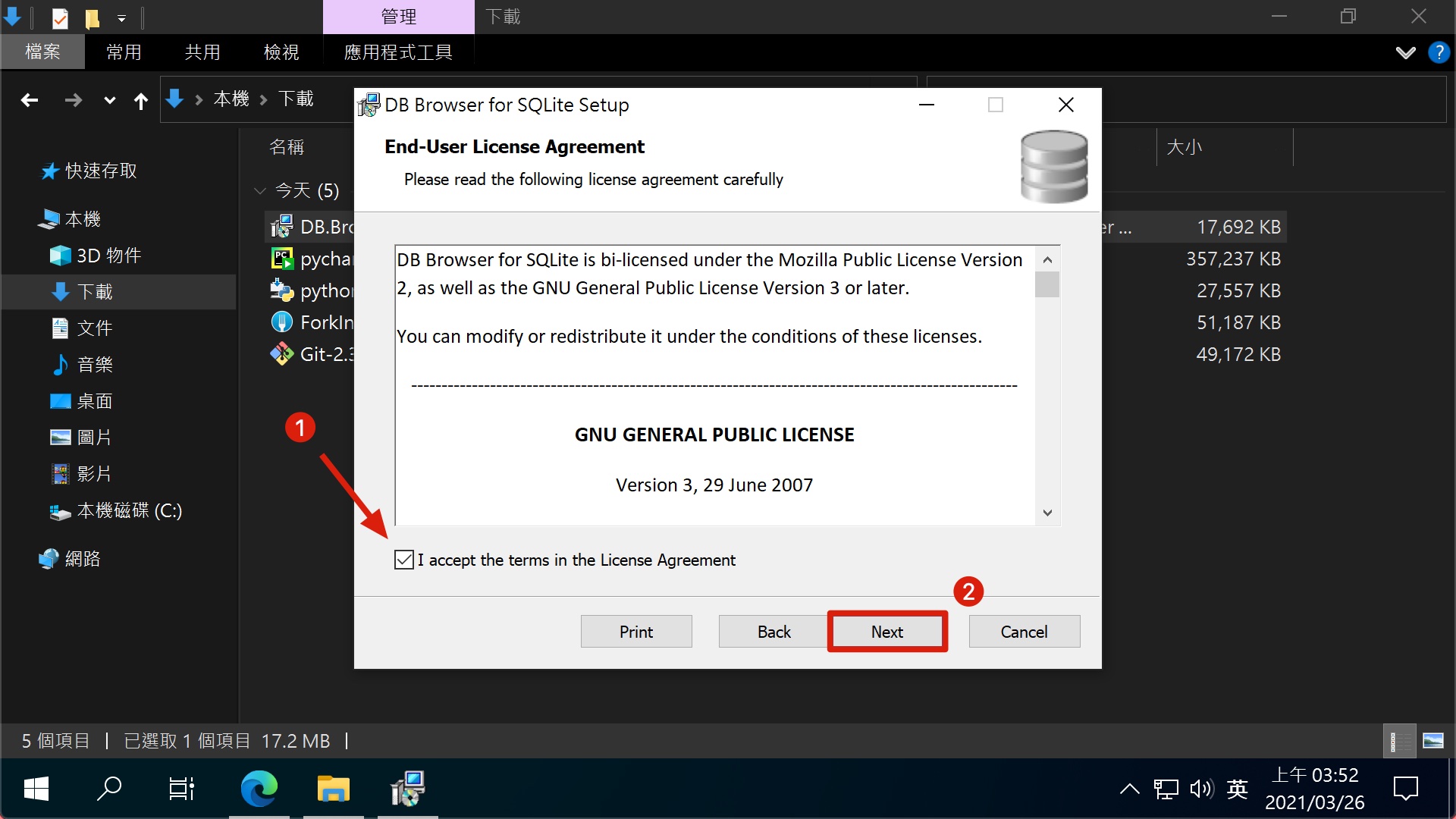Cancel the DB Browser setup
Image resolution: width=1456 pixels, height=819 pixels.
click(1025, 632)
